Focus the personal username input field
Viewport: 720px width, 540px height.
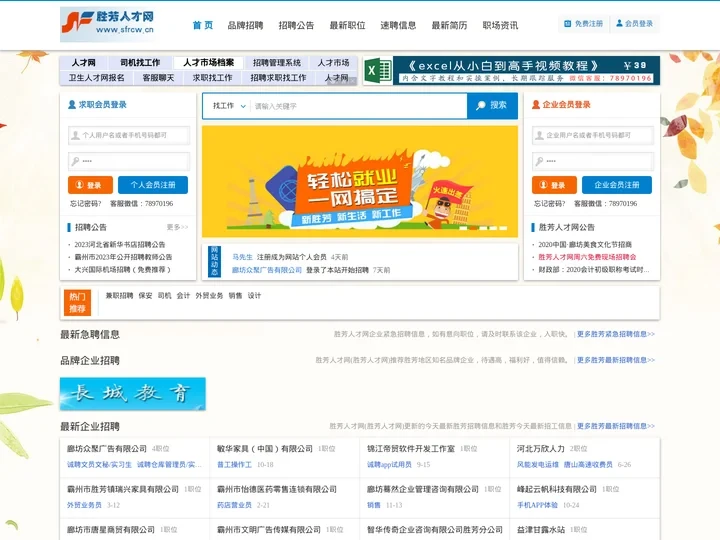(129, 135)
